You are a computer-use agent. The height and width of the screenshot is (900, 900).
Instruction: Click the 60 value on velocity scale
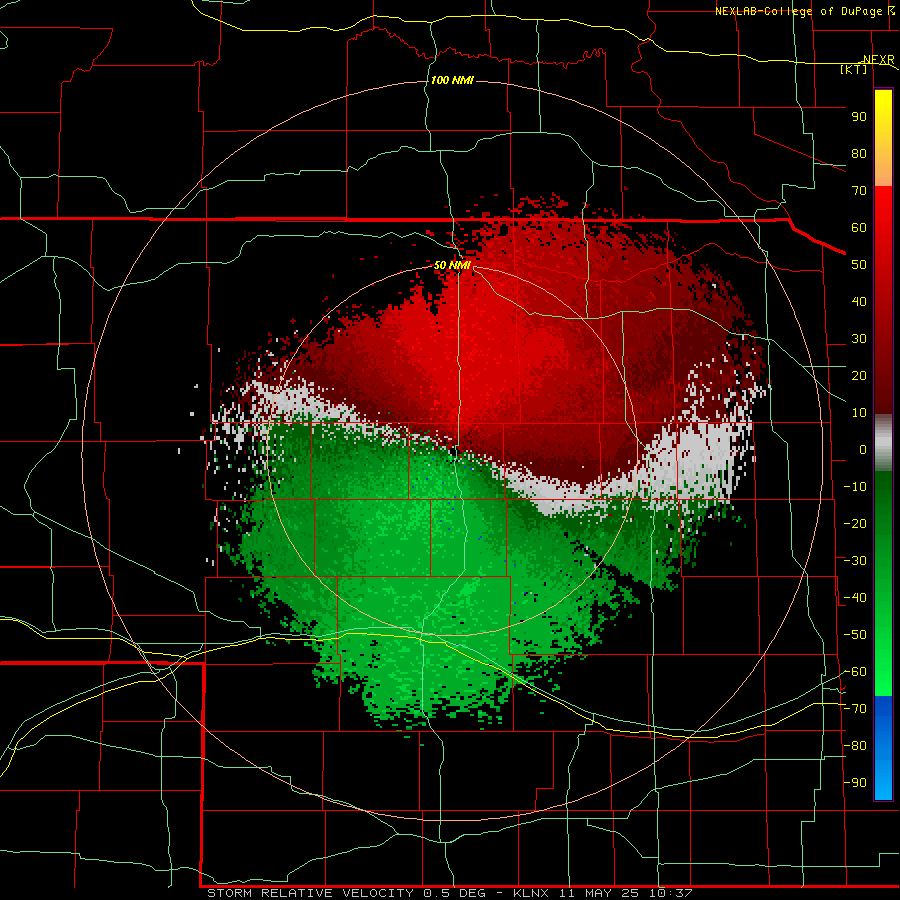point(859,227)
